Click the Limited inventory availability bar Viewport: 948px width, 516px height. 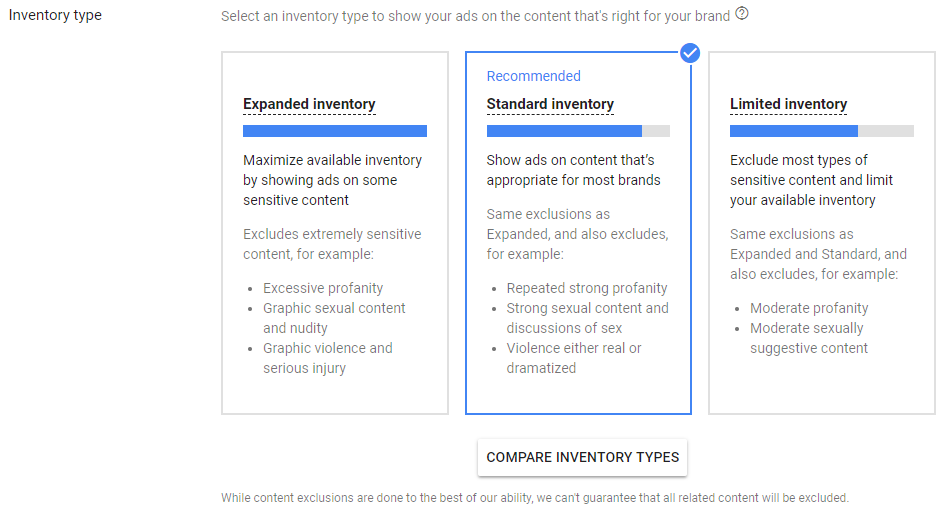click(x=821, y=131)
